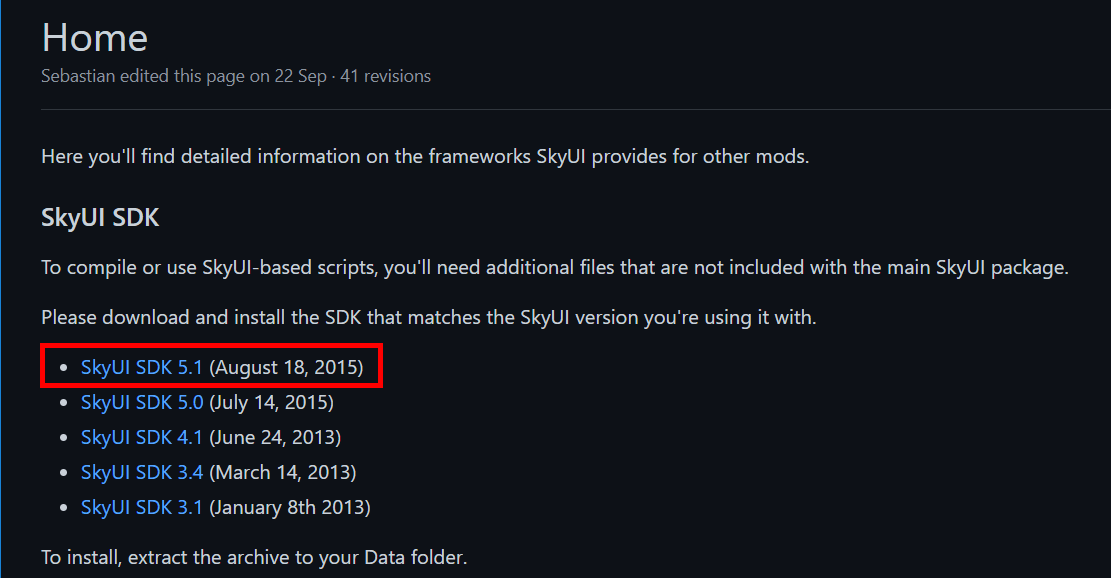Follow the SkyUI SDK 4.1 link
This screenshot has width=1111, height=578.
click(x=141, y=437)
